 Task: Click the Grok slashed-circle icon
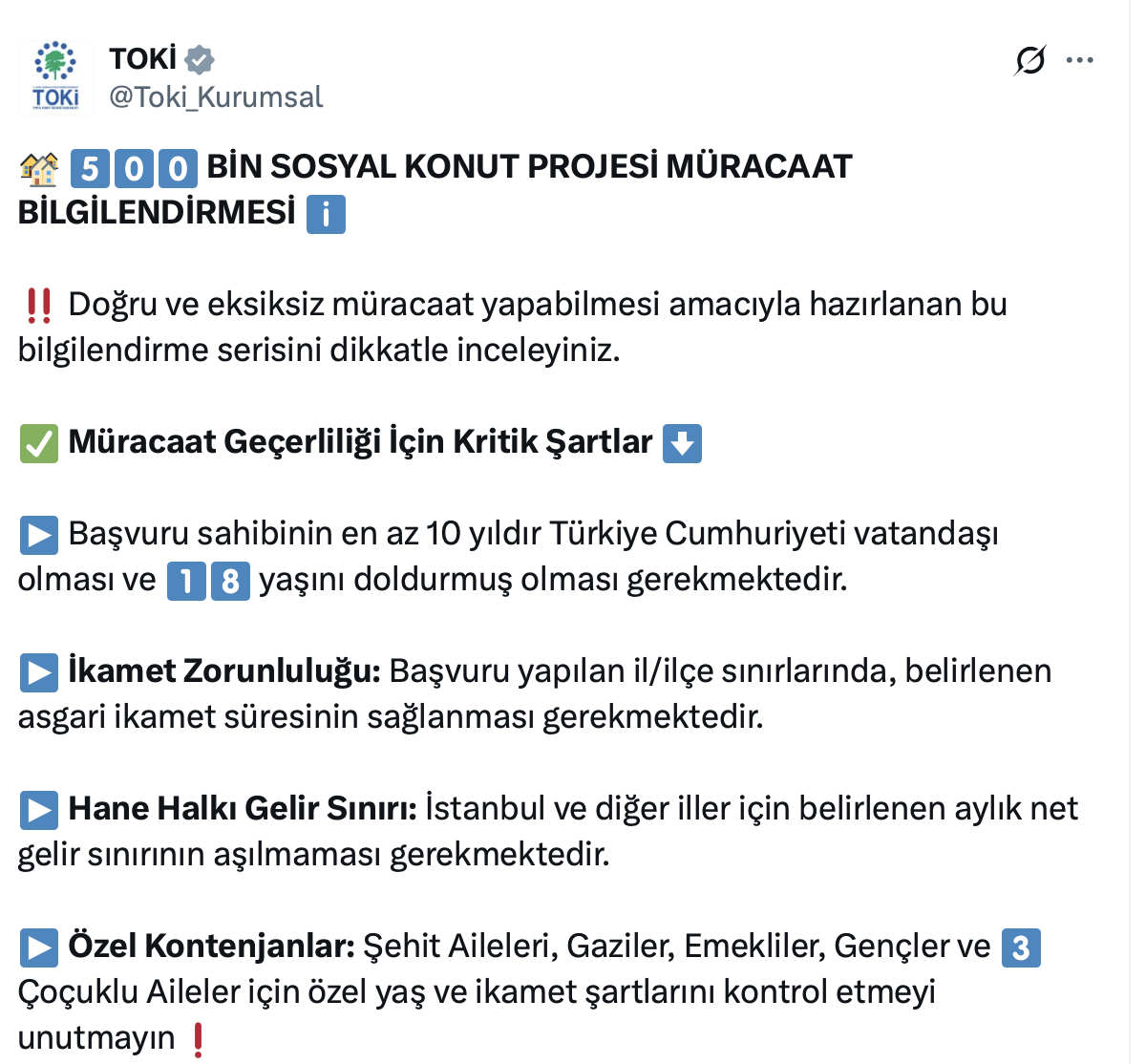click(x=1029, y=60)
